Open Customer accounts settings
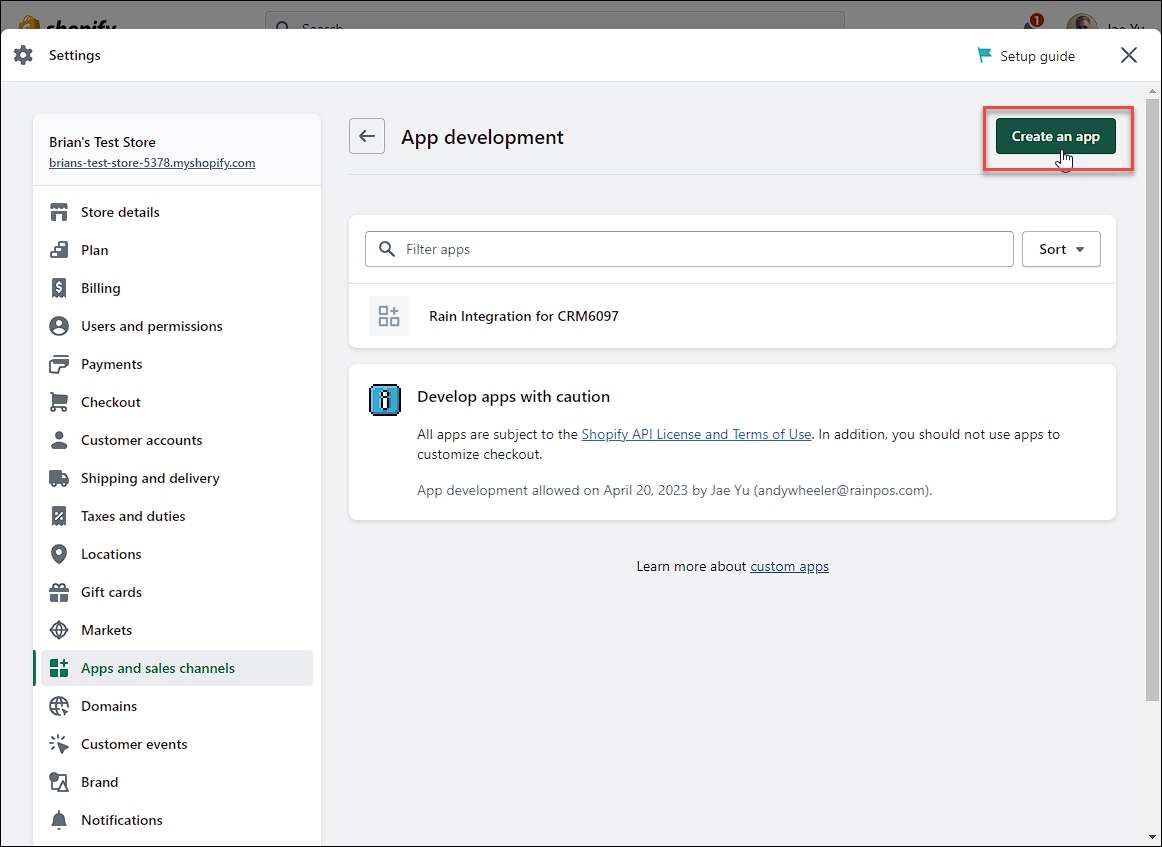This screenshot has height=847, width=1162. coord(176,440)
